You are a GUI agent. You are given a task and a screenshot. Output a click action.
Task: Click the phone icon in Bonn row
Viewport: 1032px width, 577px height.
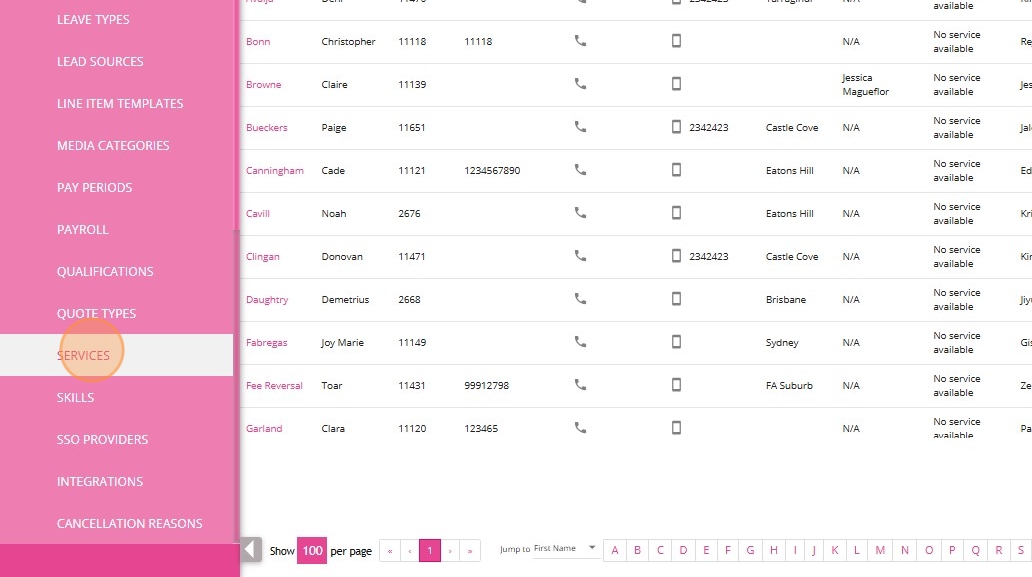click(580, 41)
